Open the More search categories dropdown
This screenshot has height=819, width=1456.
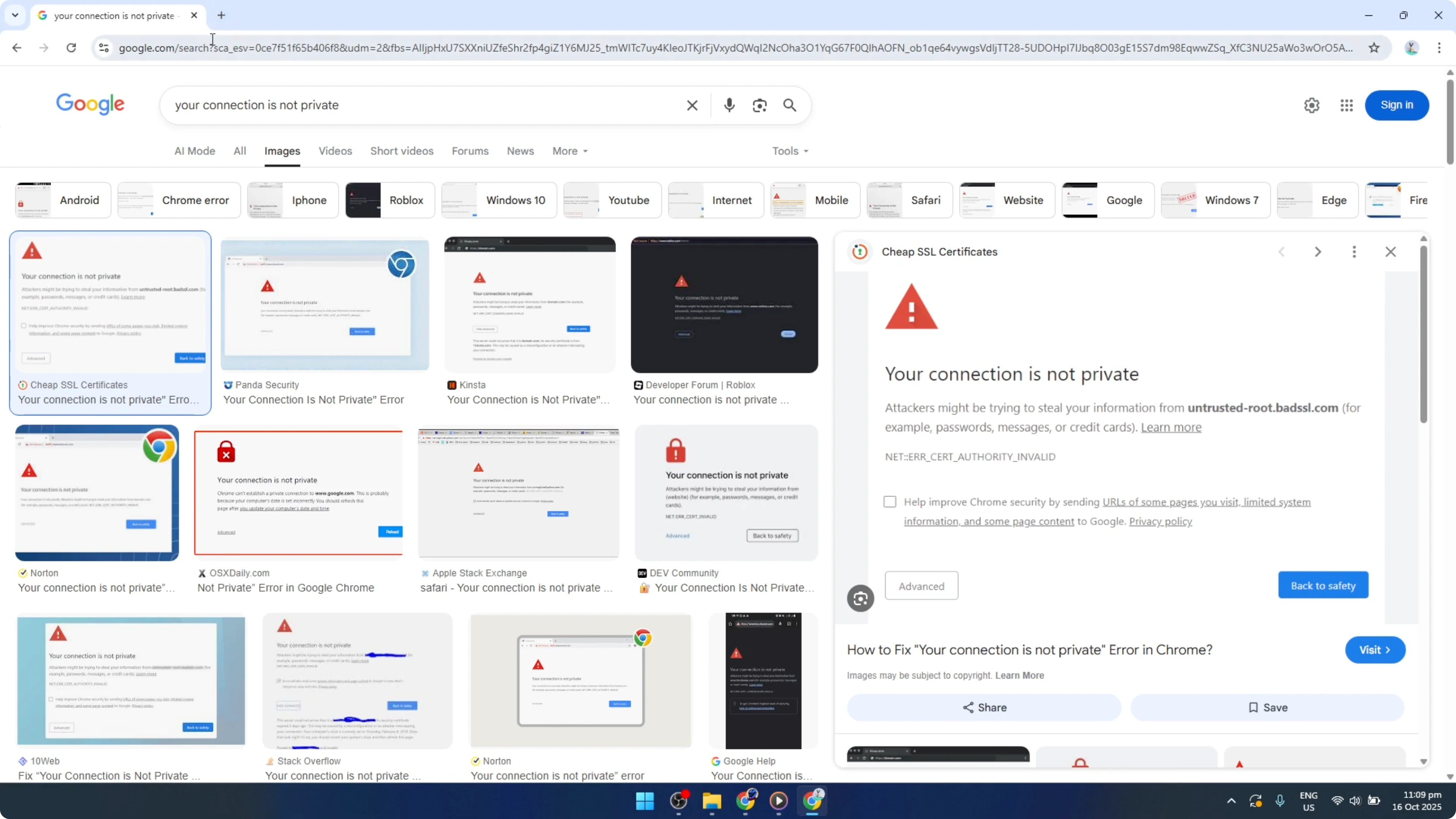point(570,151)
